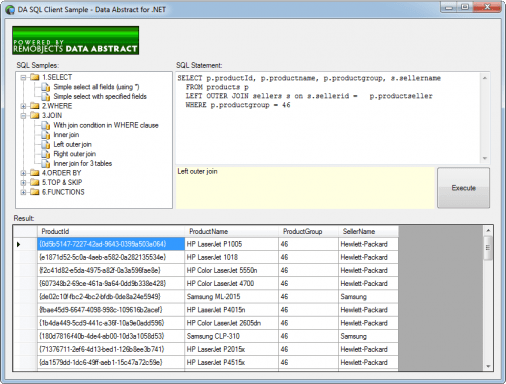Click the application icon in title bar

point(10,10)
